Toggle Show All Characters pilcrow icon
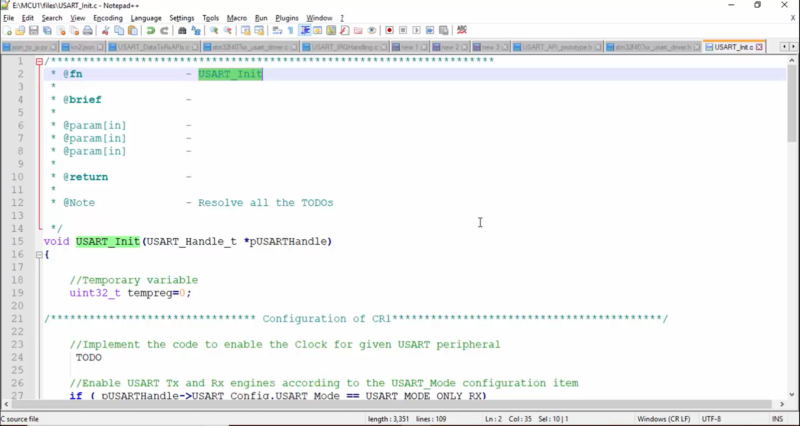 [291, 31]
